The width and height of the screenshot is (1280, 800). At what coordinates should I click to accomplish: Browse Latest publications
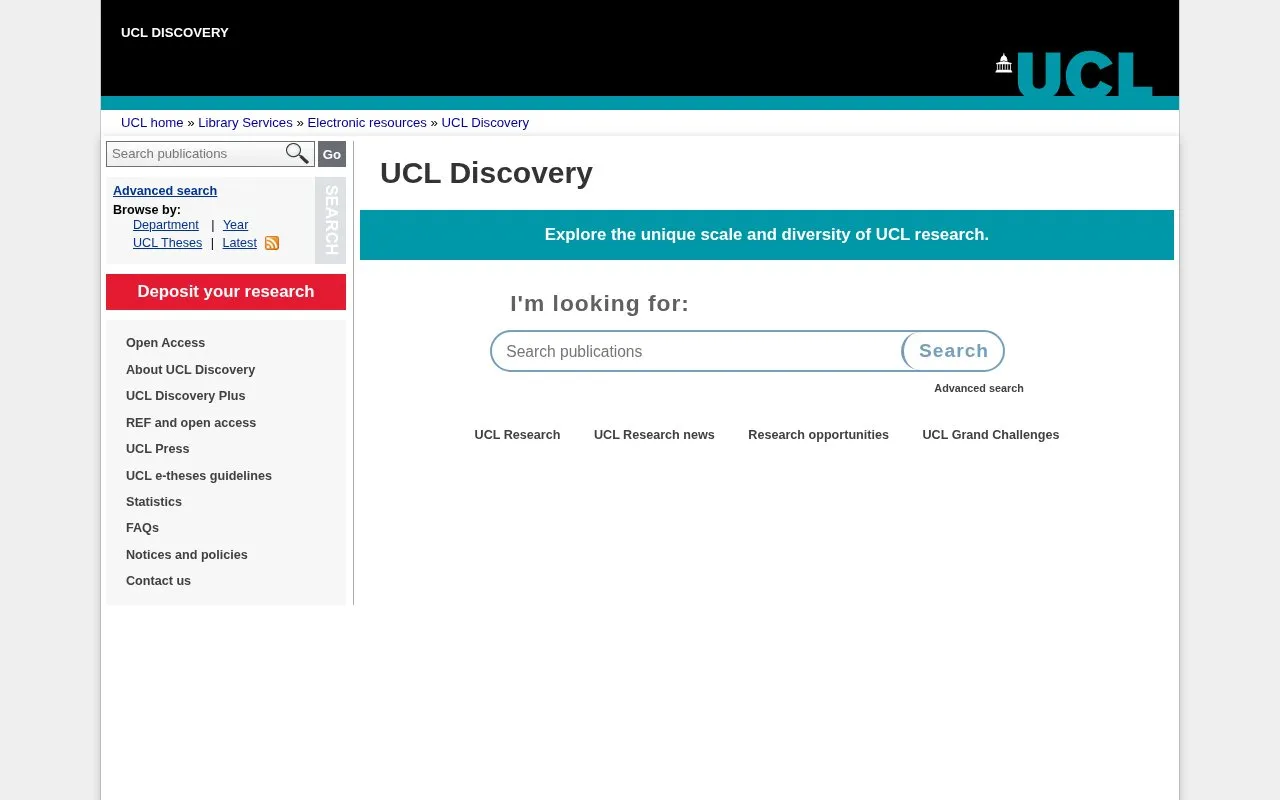click(x=239, y=243)
